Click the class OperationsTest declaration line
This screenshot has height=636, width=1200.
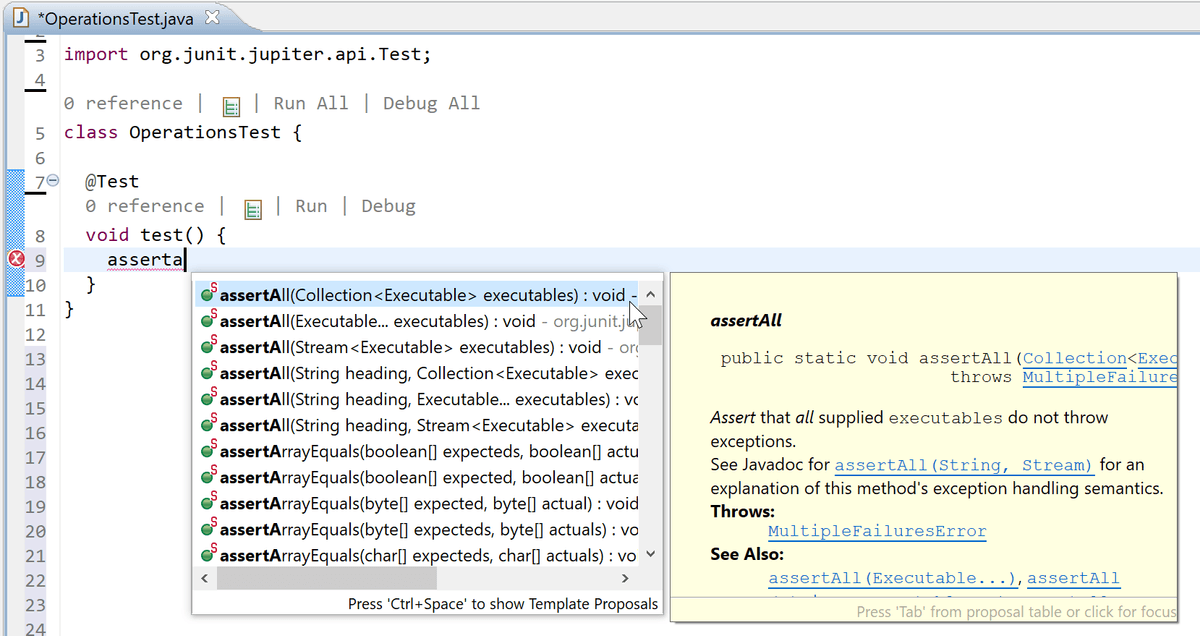pos(182,132)
